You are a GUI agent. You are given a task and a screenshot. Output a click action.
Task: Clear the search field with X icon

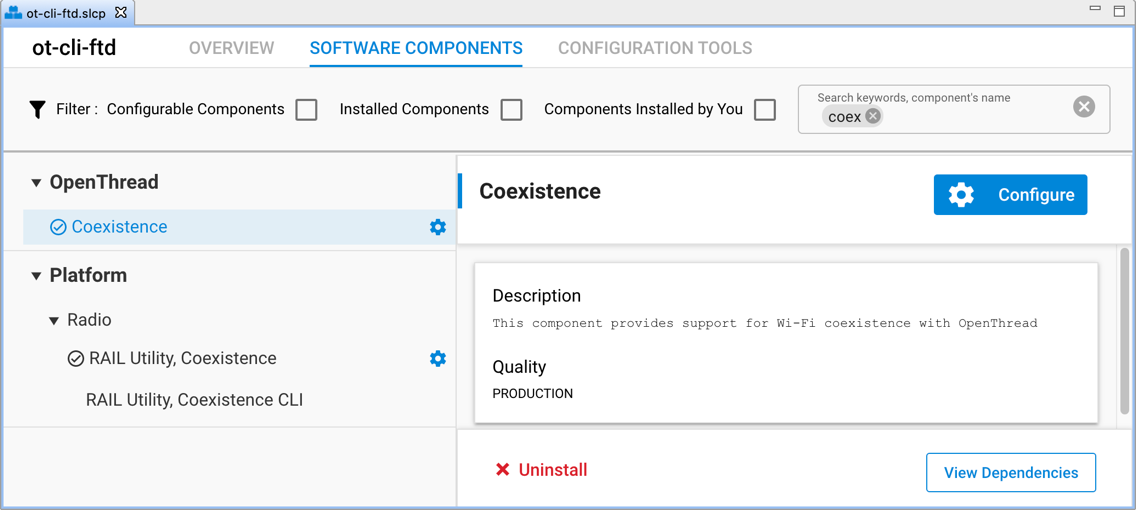point(1083,107)
